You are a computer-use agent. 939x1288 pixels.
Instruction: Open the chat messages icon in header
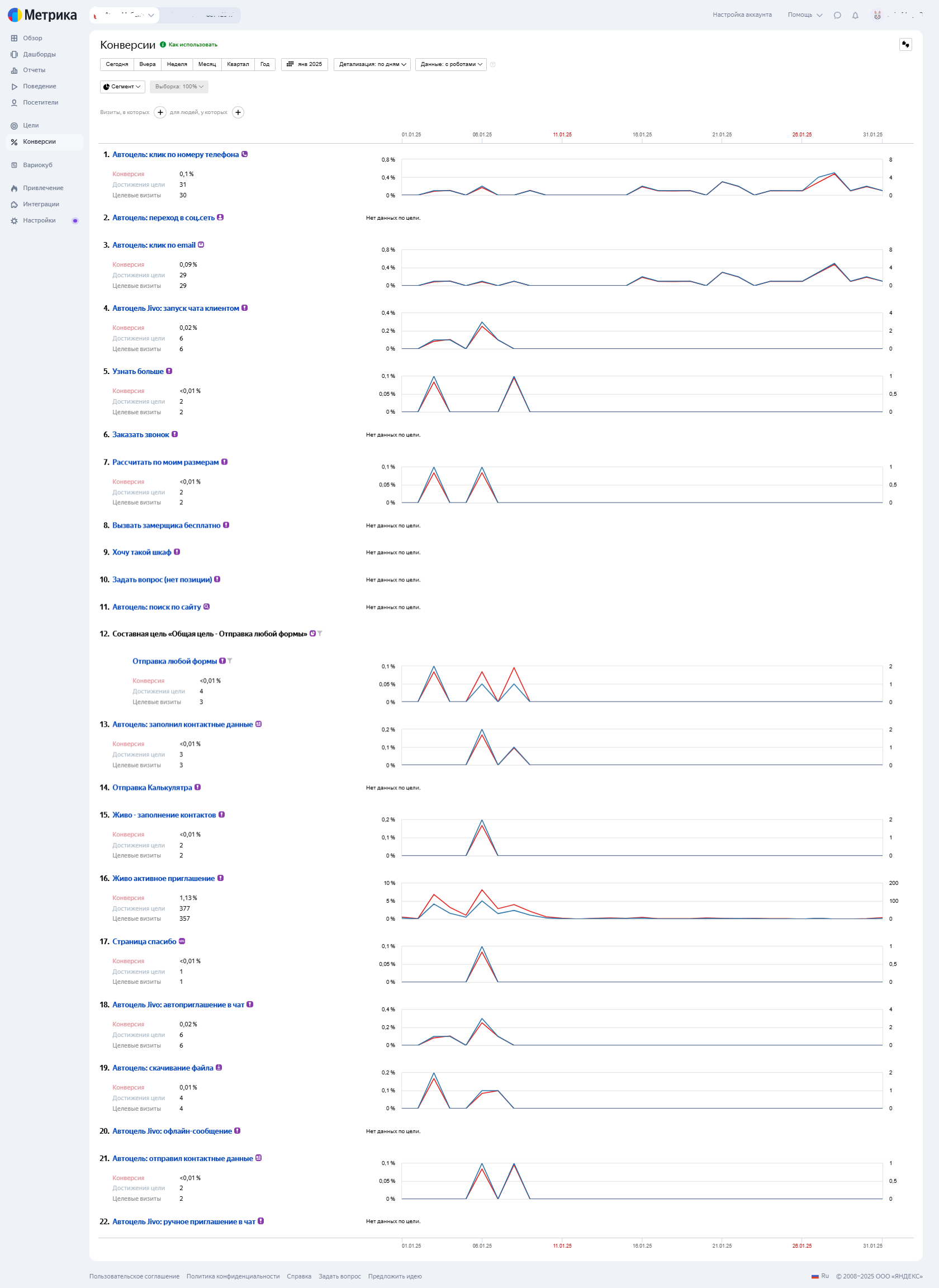(837, 15)
